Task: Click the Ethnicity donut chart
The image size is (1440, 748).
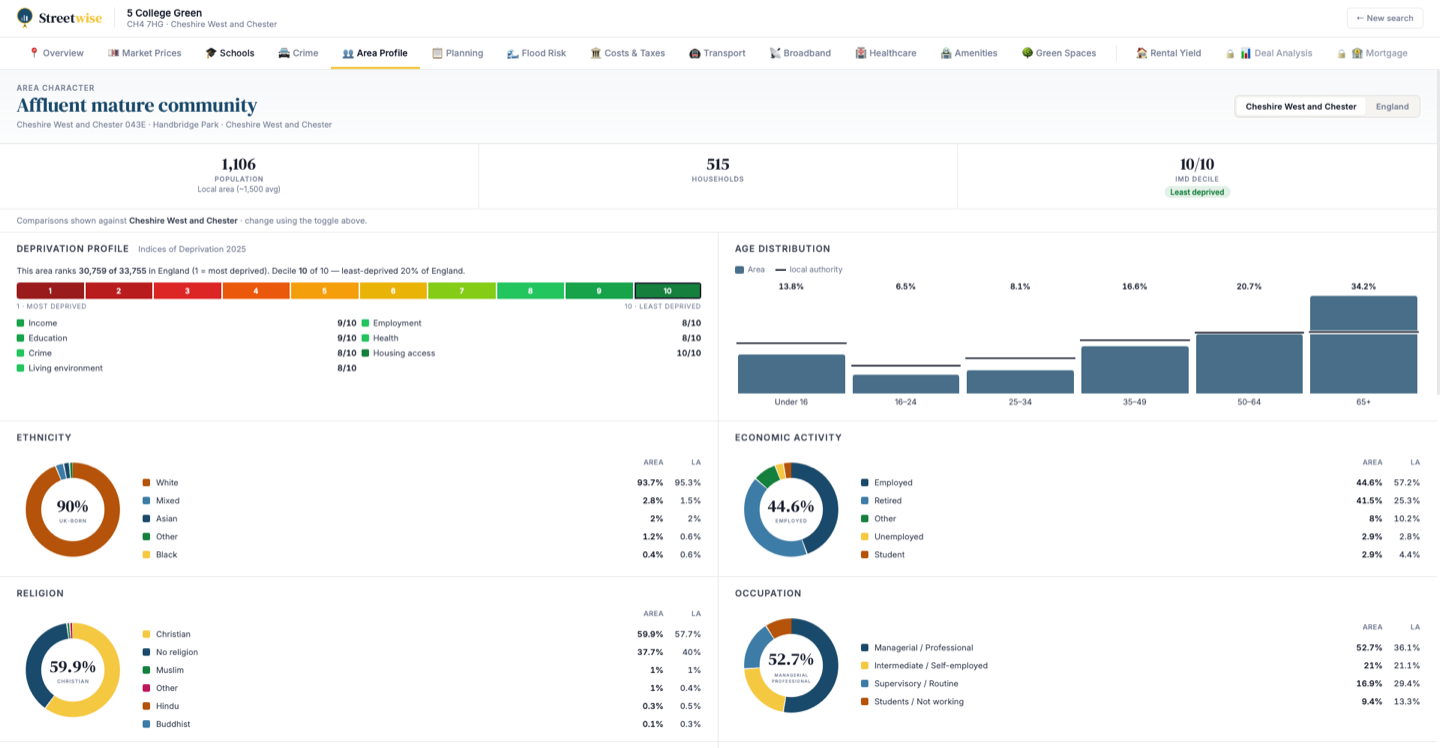Action: [x=72, y=509]
